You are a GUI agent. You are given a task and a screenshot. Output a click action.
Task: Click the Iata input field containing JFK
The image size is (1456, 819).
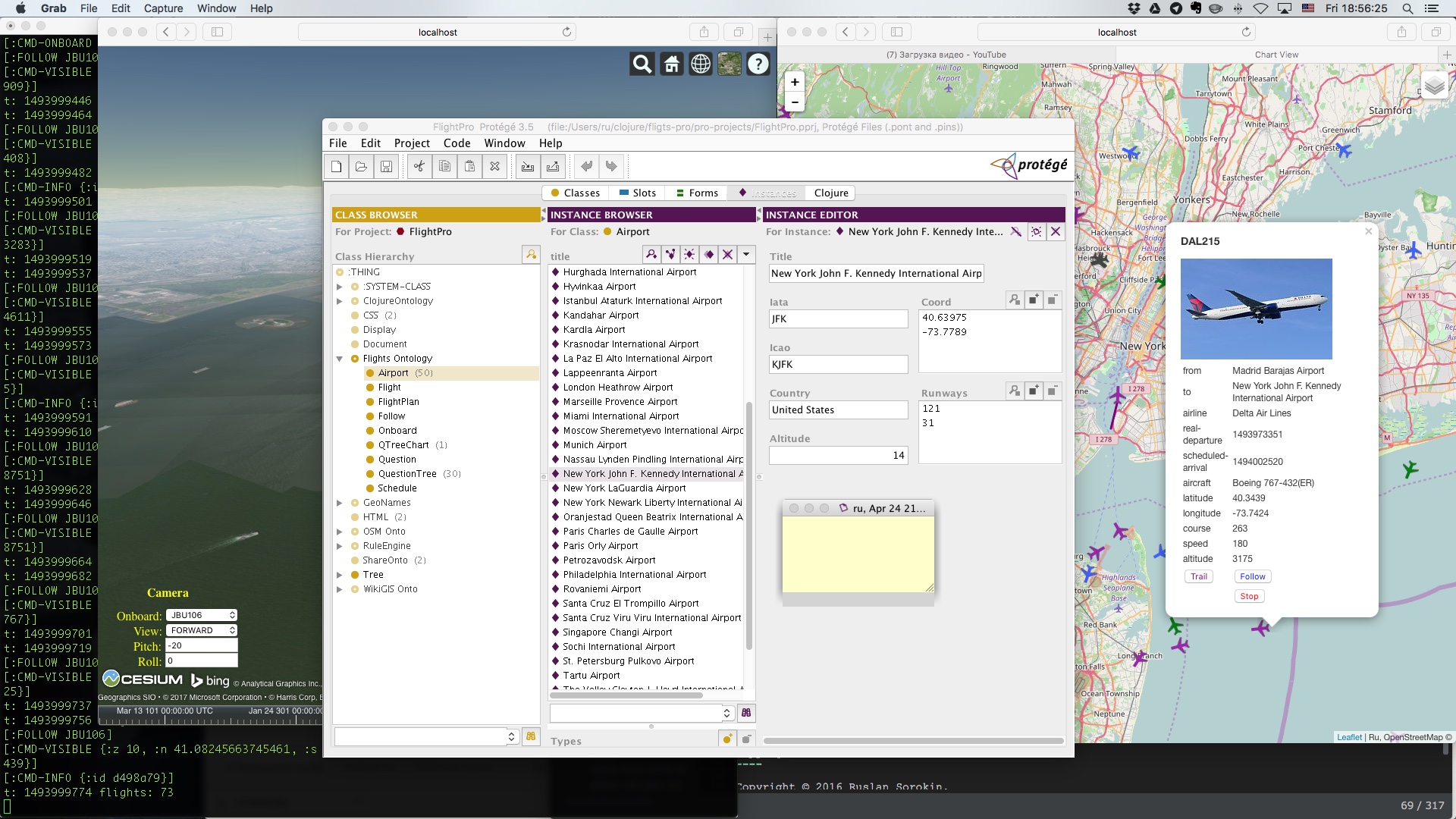(838, 319)
